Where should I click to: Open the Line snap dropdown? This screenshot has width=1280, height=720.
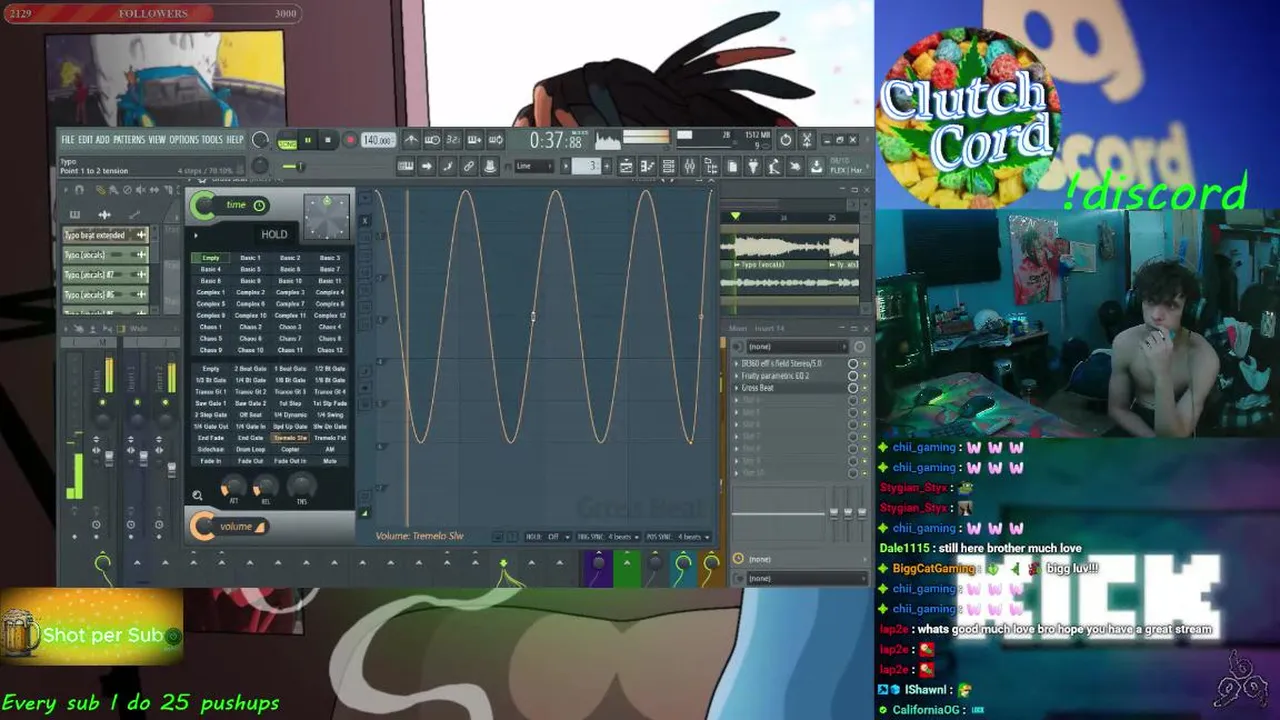[x=534, y=166]
